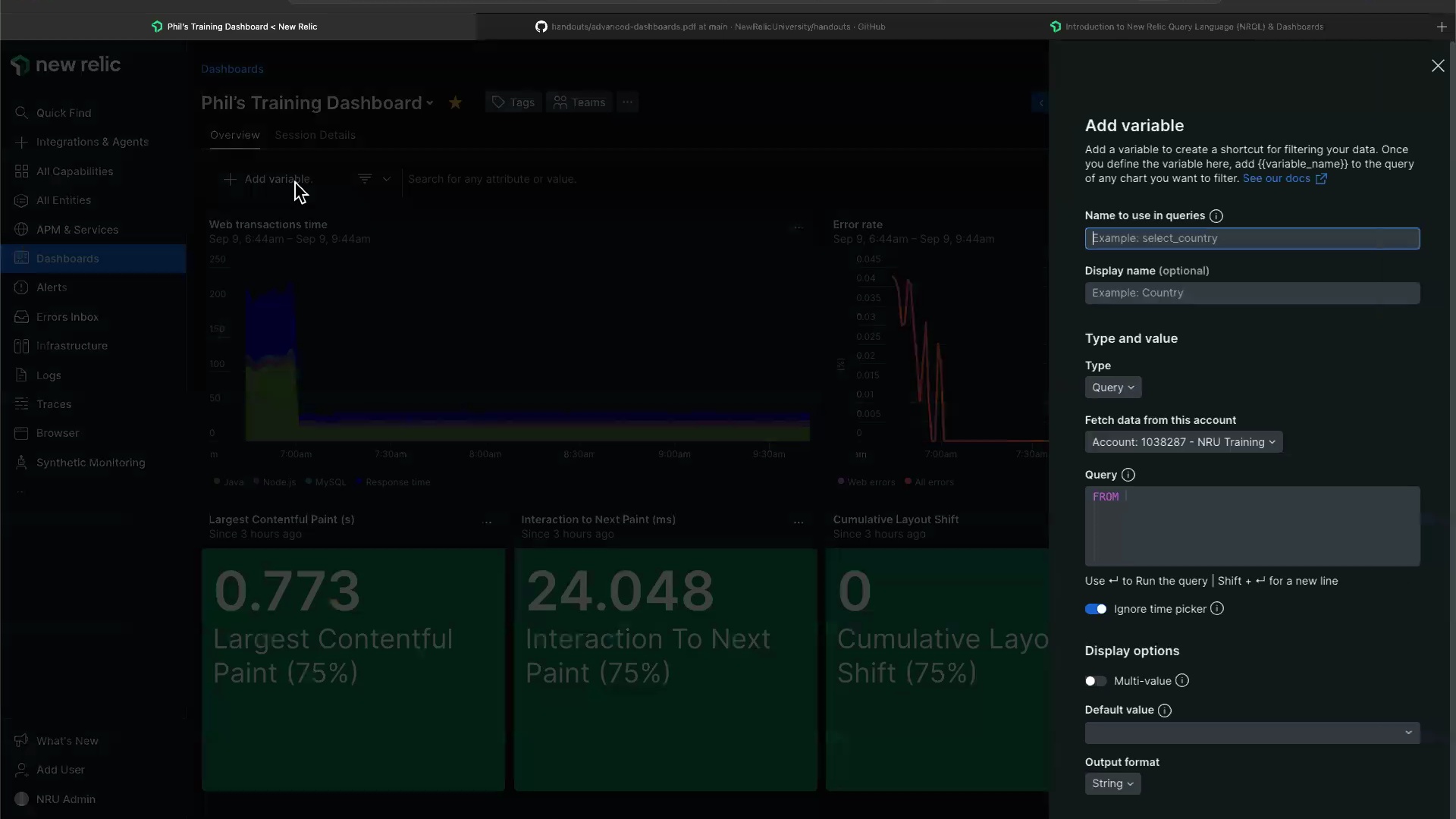Click the What's New megaphone icon
The image size is (1456, 819).
[21, 741]
